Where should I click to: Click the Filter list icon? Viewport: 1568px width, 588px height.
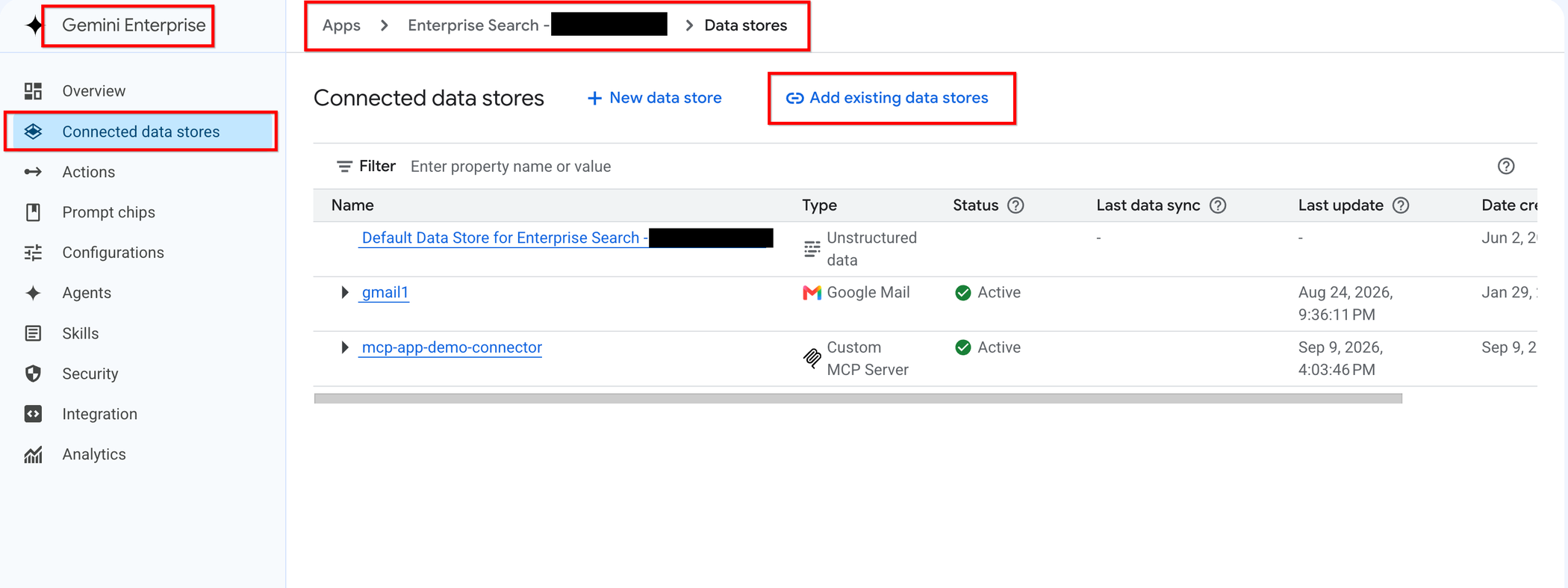344,167
